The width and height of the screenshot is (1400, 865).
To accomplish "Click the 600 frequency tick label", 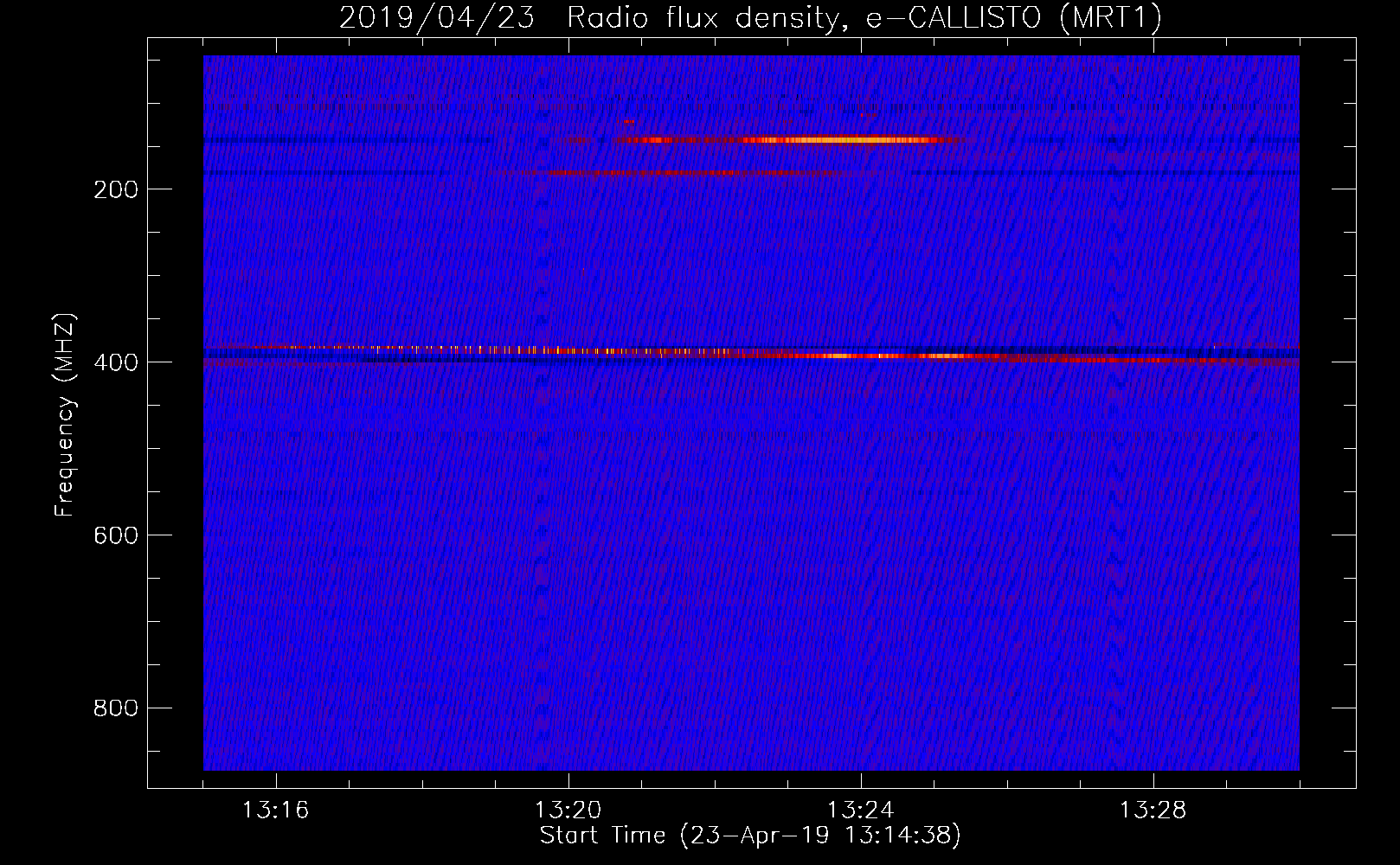I will pyautogui.click(x=116, y=535).
